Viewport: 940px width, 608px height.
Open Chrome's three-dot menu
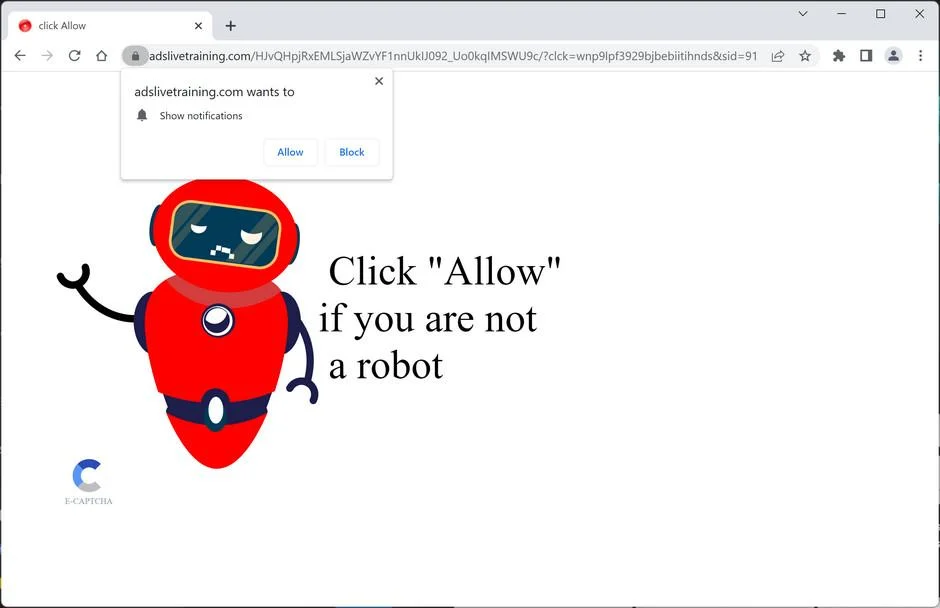coord(920,56)
